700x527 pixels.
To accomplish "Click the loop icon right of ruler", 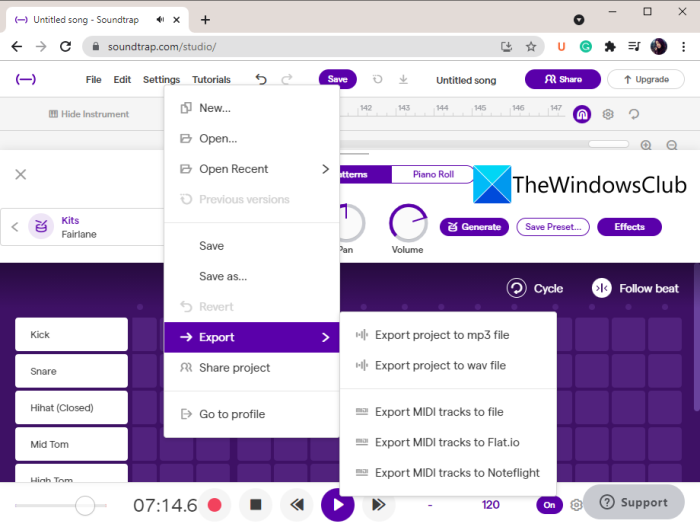I will click(x=633, y=114).
